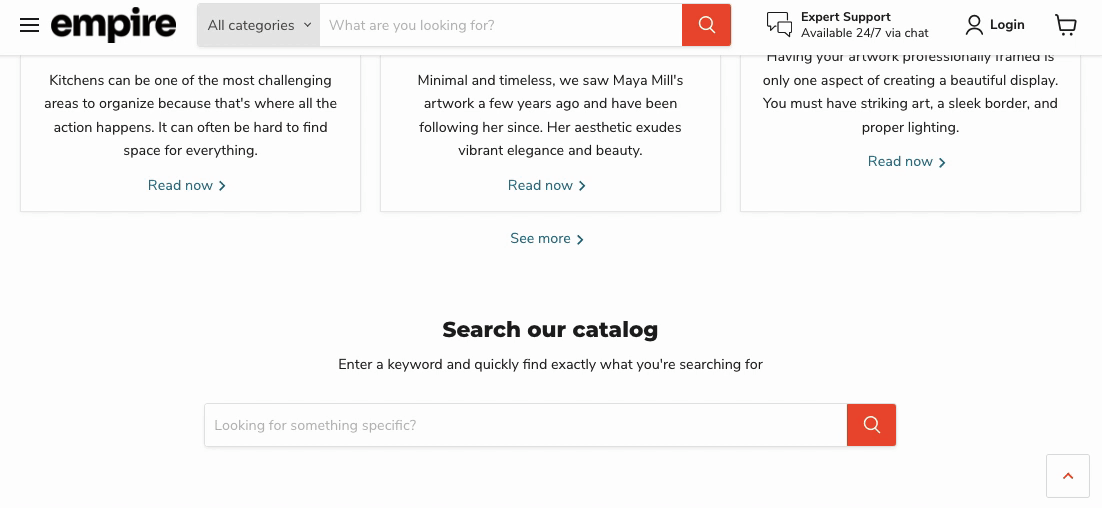Open the hamburger navigation menu
Image resolution: width=1102 pixels, height=508 pixels.
click(x=29, y=25)
